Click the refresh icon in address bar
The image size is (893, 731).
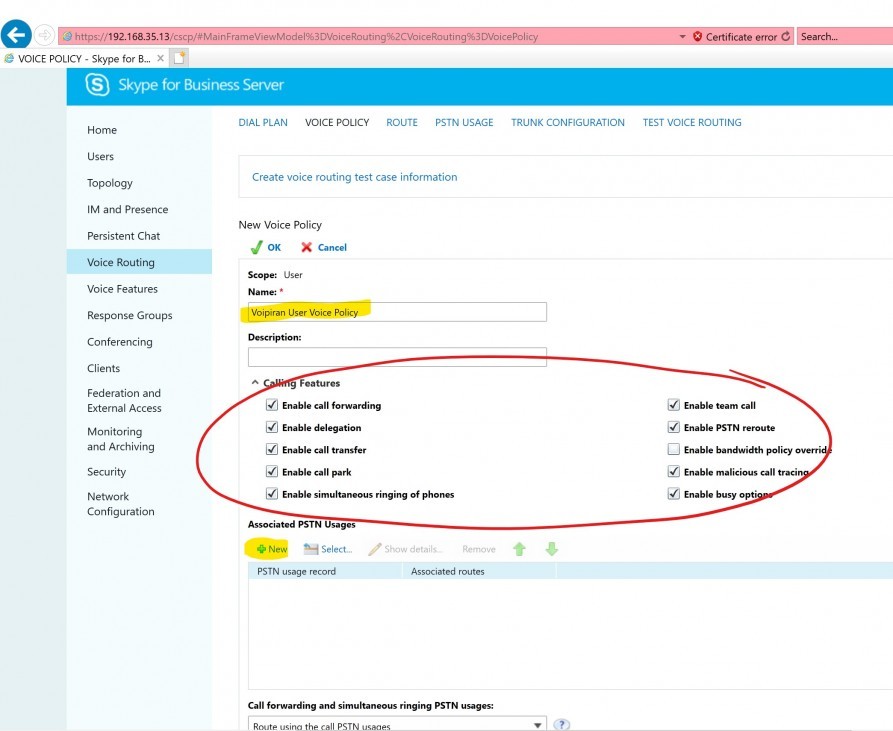[x=786, y=36]
